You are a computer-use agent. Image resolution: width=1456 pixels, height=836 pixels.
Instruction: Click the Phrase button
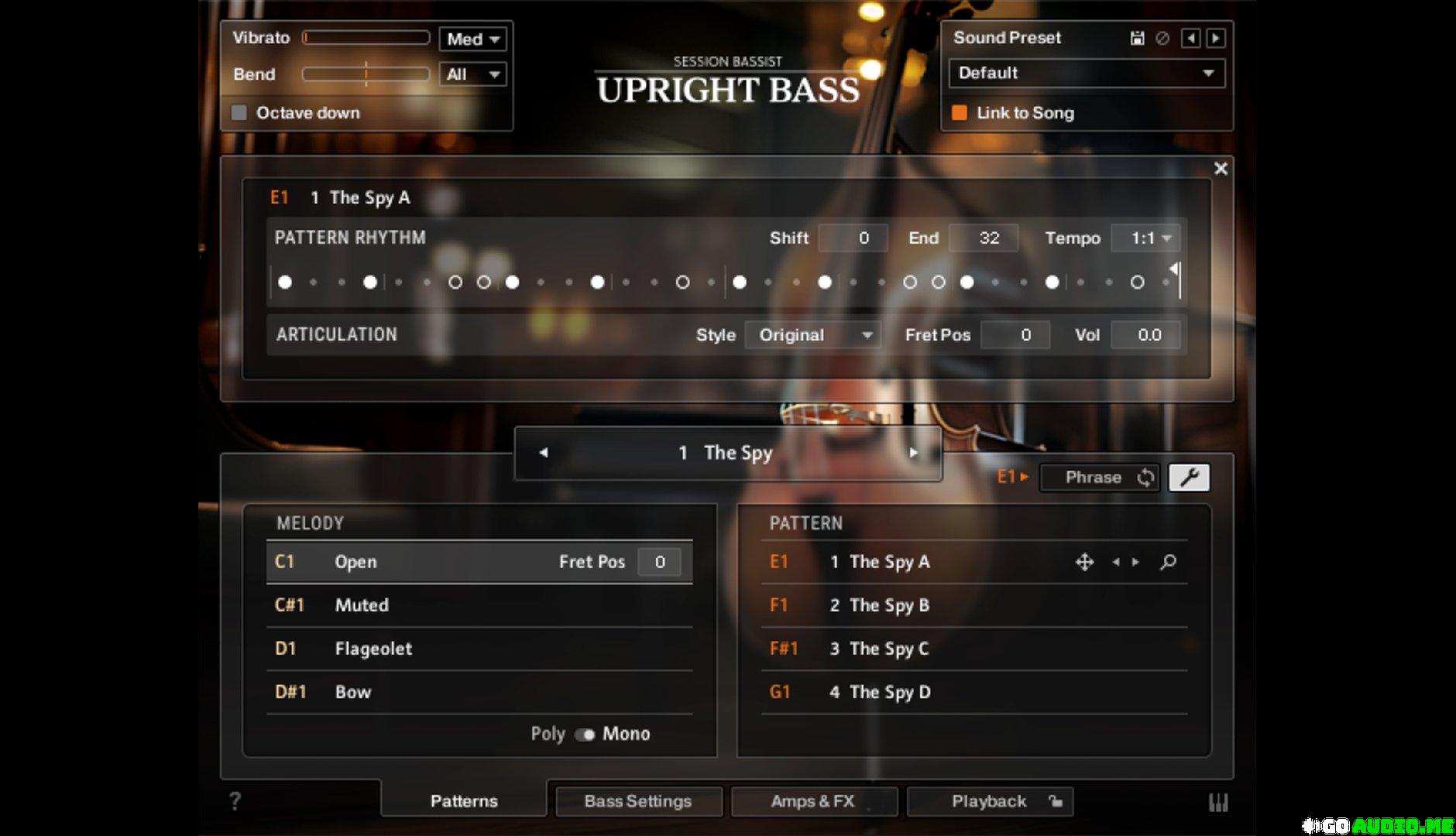(1100, 477)
